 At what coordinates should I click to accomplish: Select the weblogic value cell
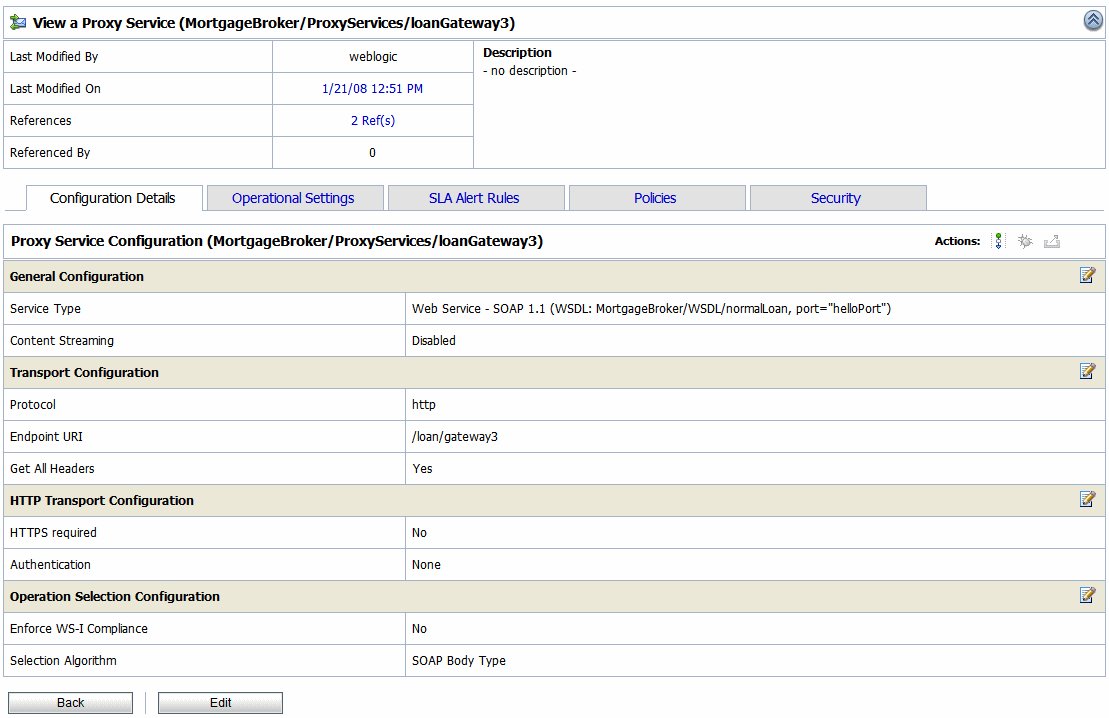(373, 57)
